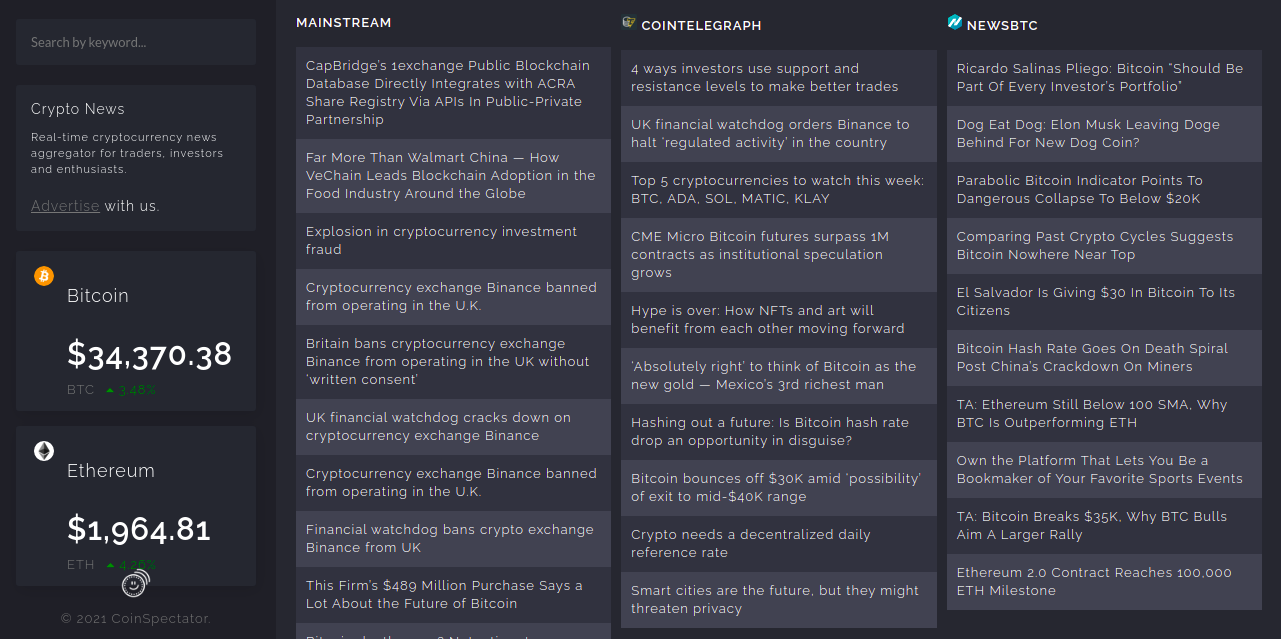Click the NewsBTC source icon
The width and height of the screenshot is (1281, 639).
(955, 22)
